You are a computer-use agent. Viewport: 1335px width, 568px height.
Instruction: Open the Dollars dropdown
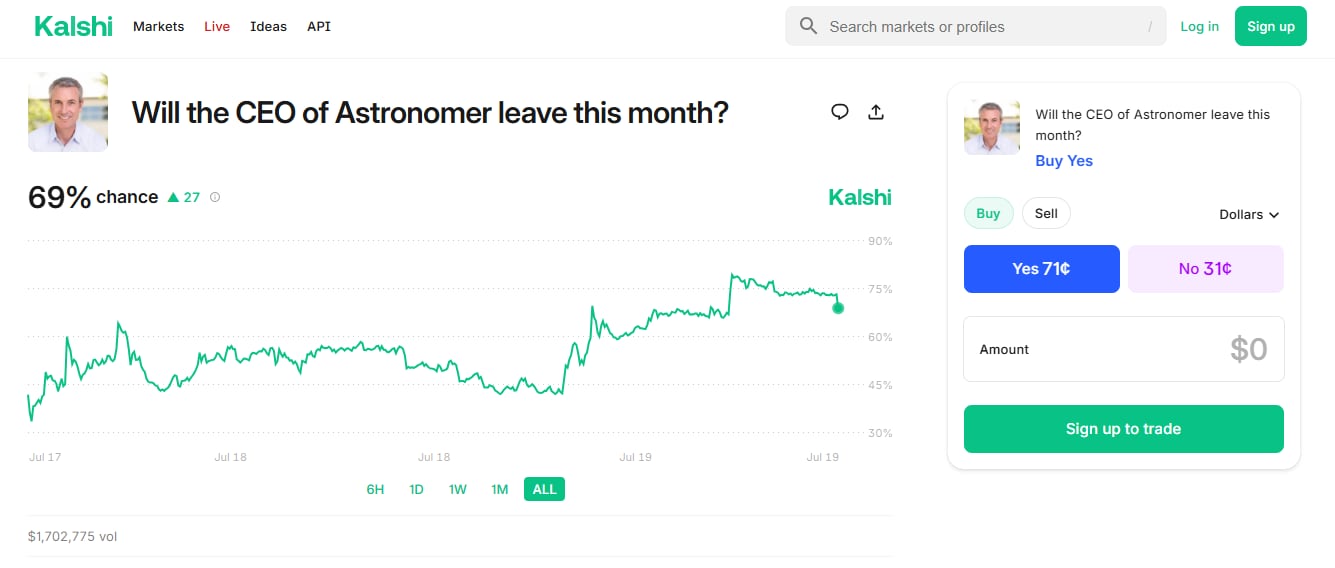pyautogui.click(x=1249, y=214)
